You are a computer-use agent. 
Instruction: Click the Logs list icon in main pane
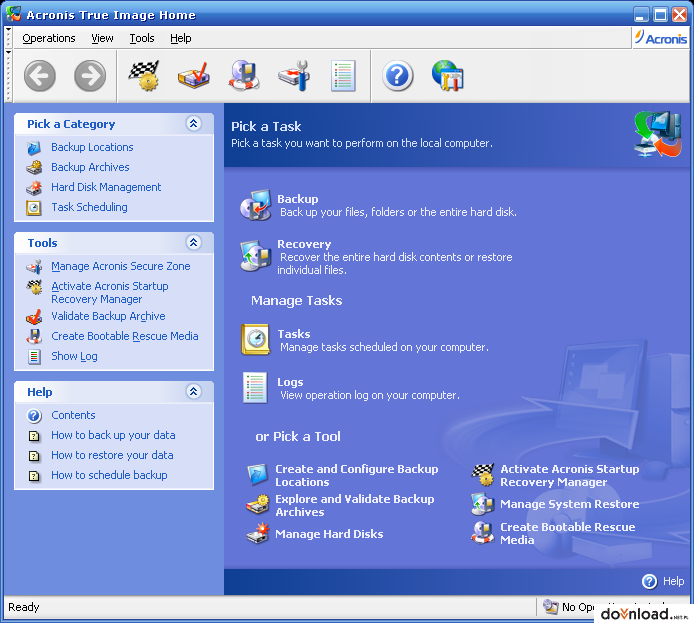point(255,388)
